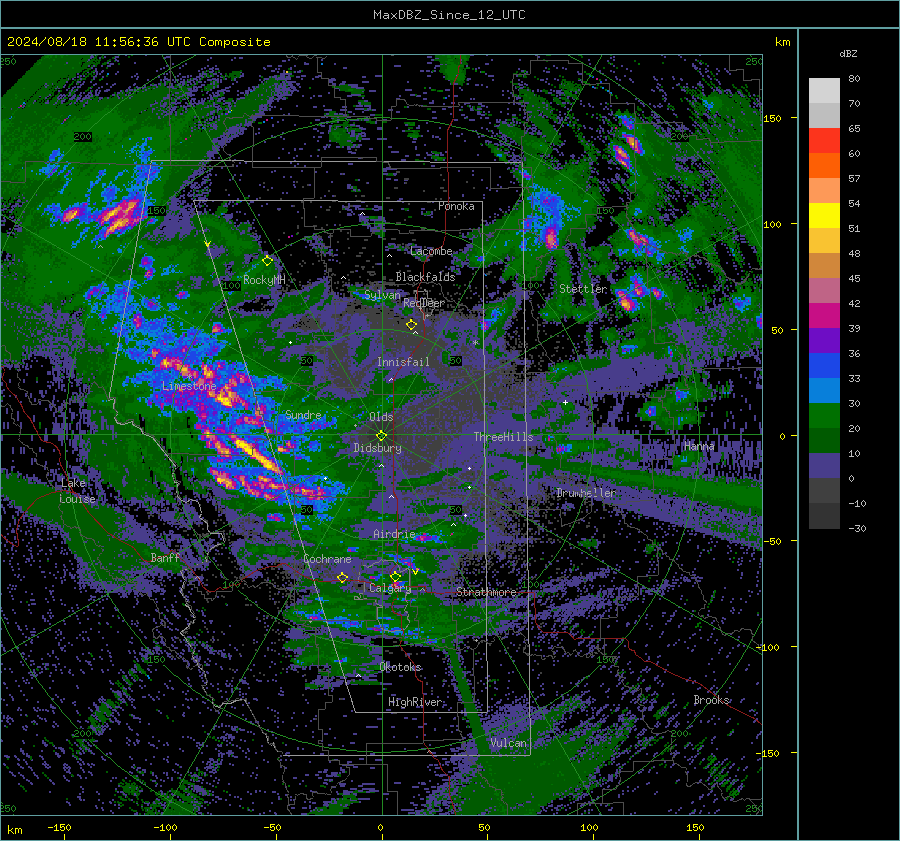Click the -150 tick on the bottom axis

(59, 828)
